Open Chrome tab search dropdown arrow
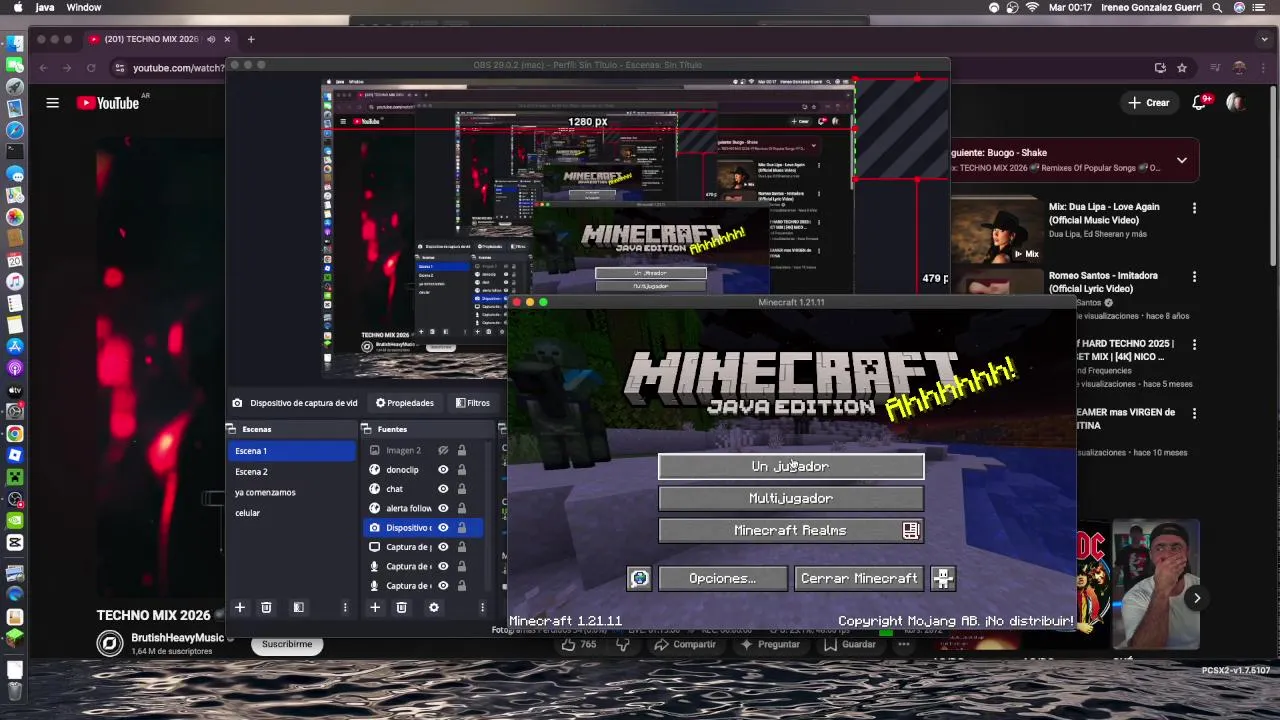The width and height of the screenshot is (1280, 720). 1264,39
